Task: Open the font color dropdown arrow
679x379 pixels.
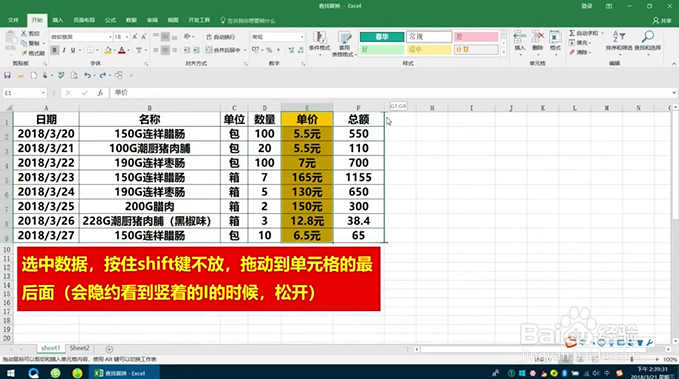Action: pos(128,50)
